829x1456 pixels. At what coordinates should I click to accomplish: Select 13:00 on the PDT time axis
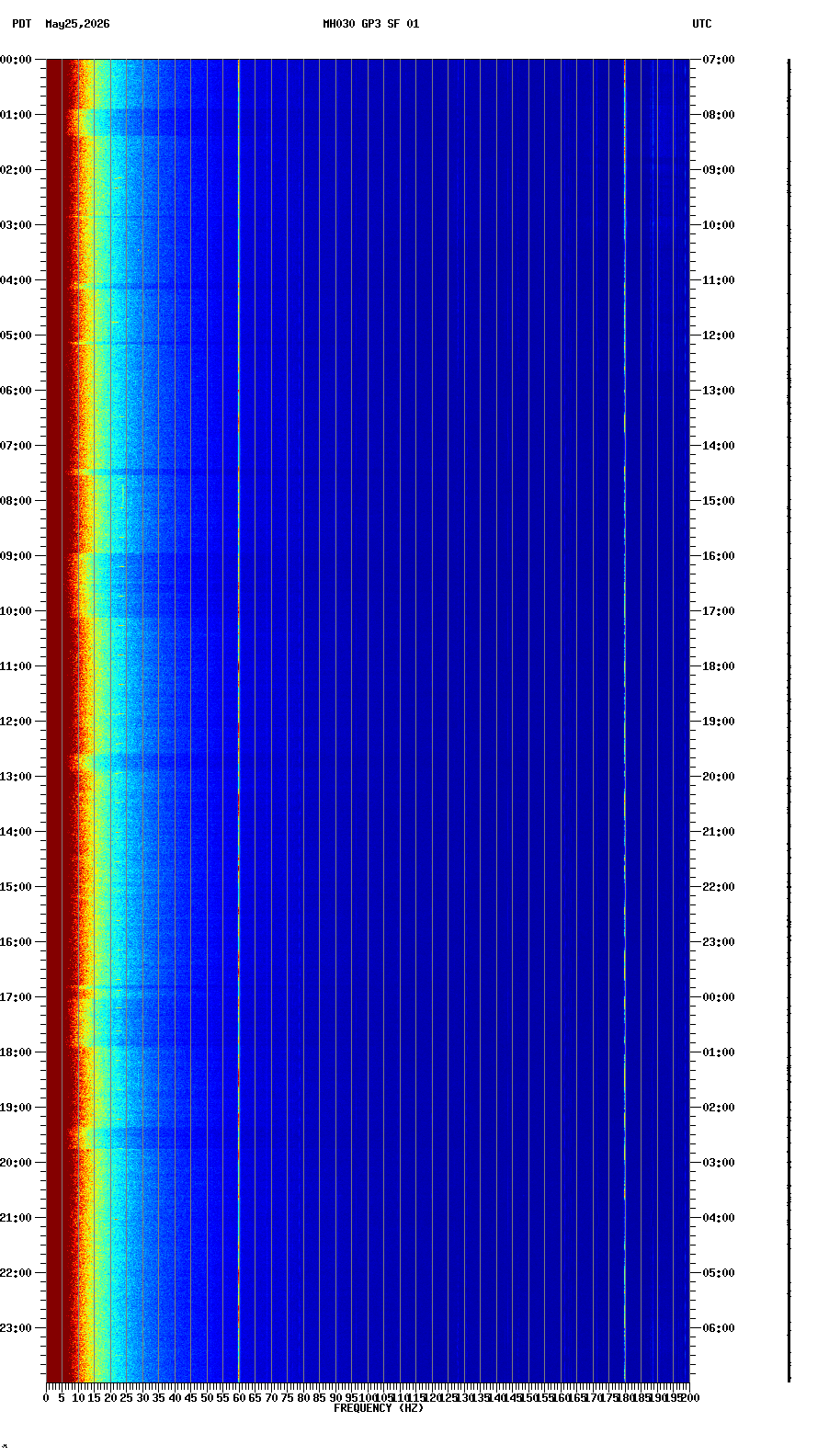click(16, 777)
